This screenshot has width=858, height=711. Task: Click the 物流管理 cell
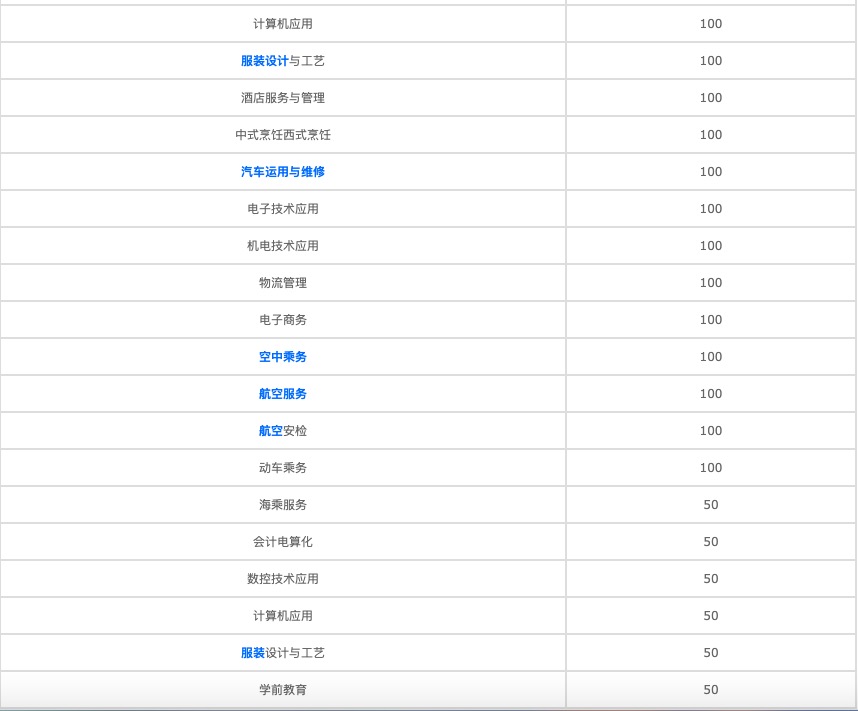pyautogui.click(x=283, y=282)
